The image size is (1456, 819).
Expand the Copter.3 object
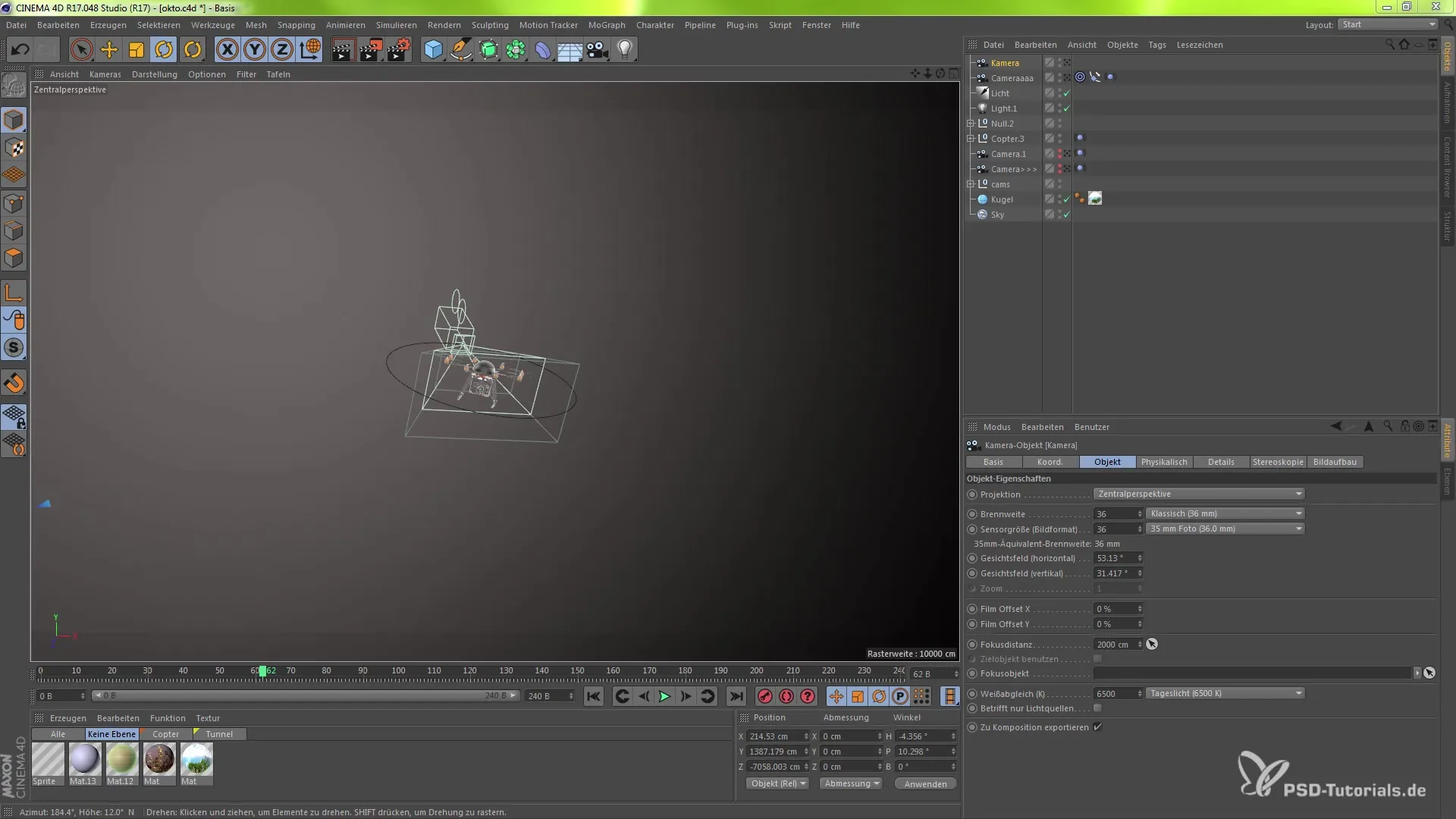coord(971,139)
